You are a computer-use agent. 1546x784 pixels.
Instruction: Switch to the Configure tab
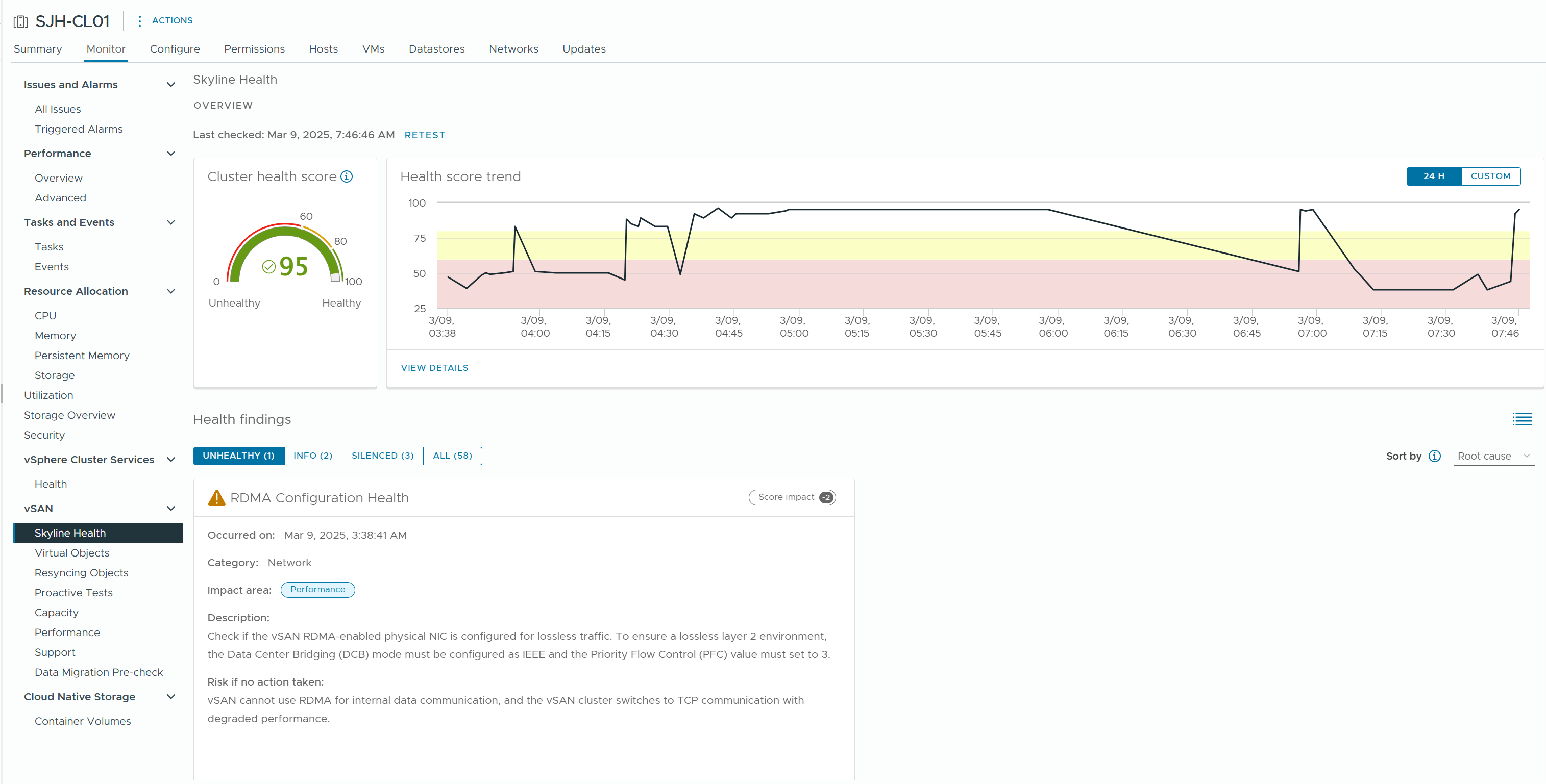(x=175, y=49)
